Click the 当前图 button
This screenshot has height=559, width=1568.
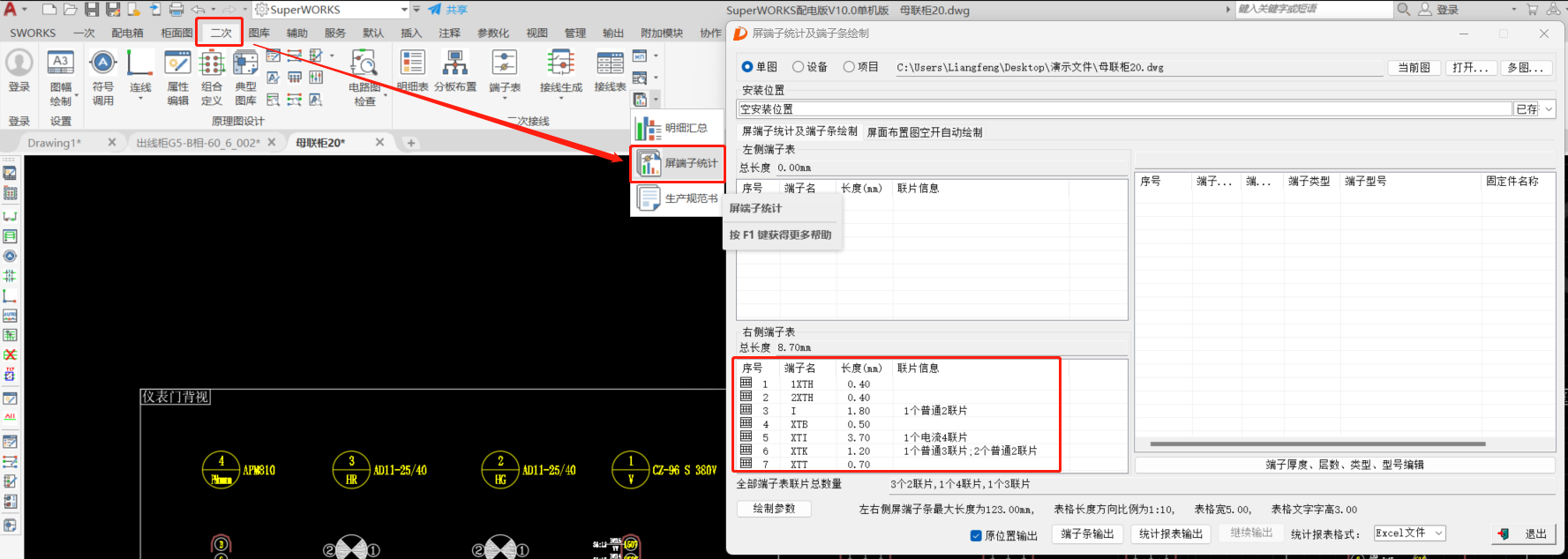tap(1414, 68)
